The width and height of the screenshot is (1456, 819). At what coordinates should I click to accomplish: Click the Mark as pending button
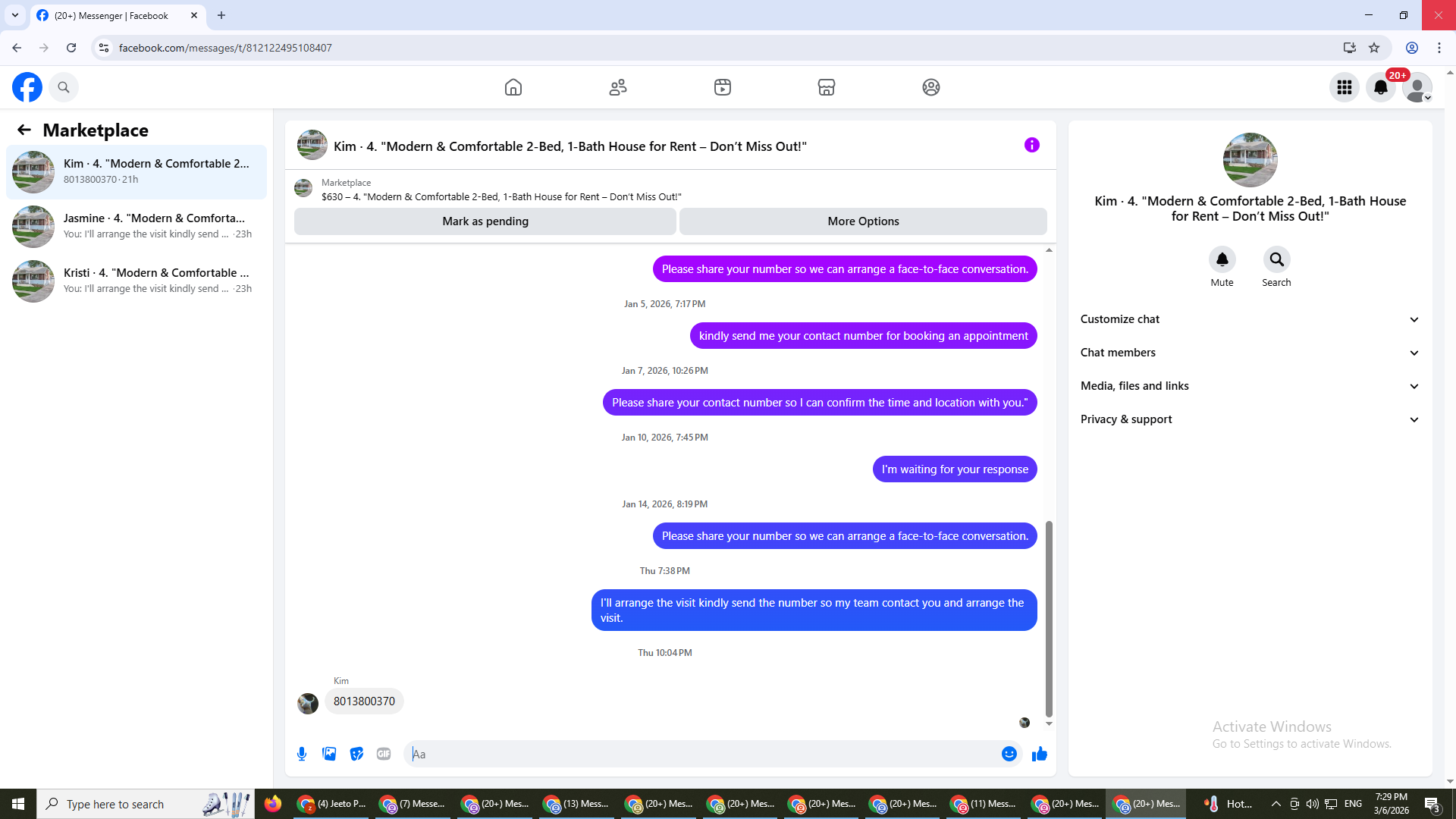pyautogui.click(x=485, y=221)
